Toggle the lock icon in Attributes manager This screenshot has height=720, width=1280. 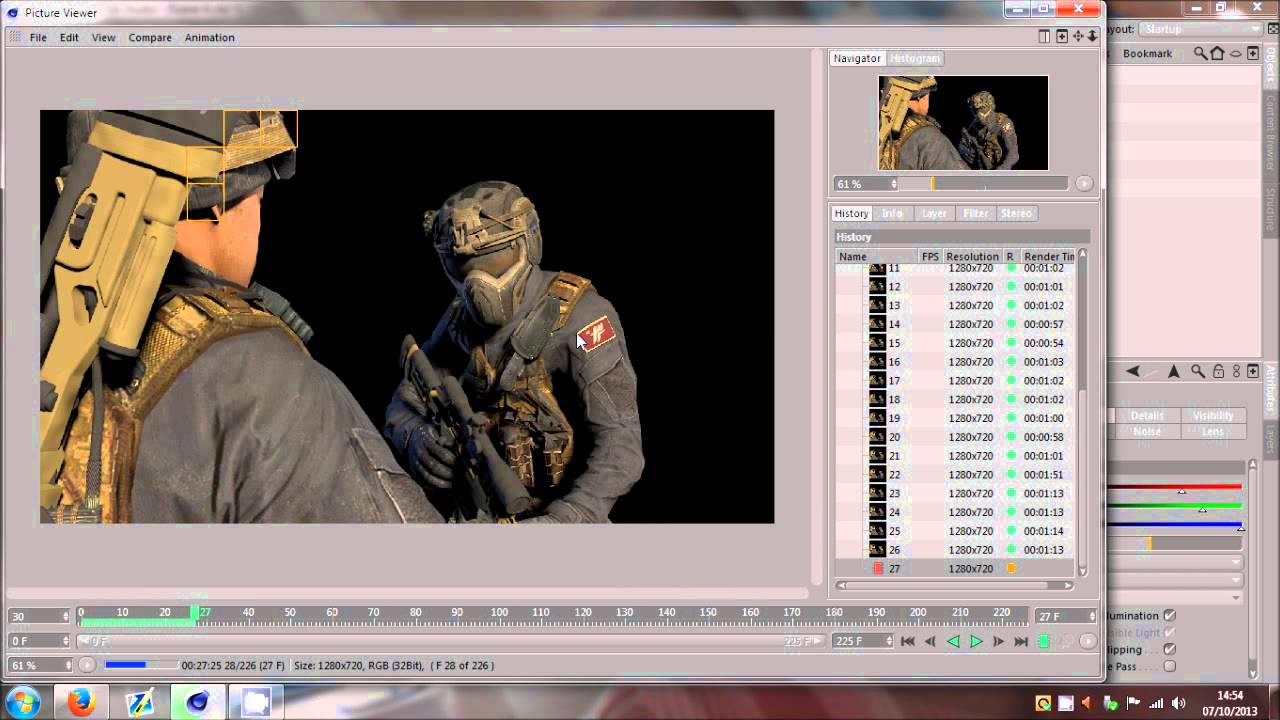pos(1218,371)
